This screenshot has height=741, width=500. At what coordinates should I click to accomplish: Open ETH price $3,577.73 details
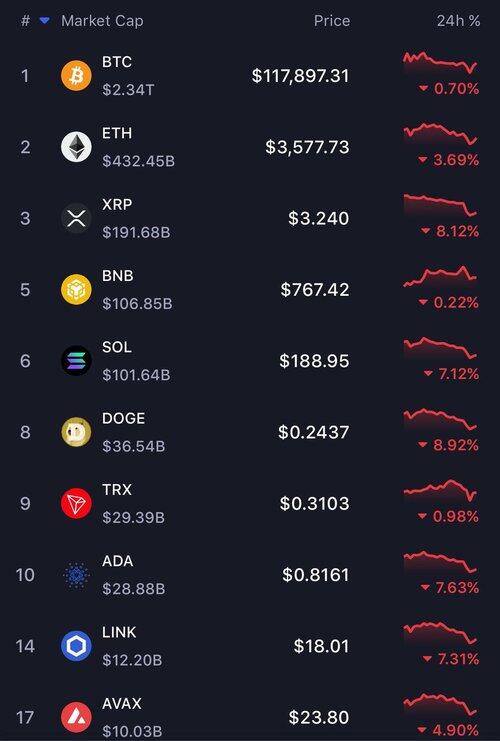(307, 147)
